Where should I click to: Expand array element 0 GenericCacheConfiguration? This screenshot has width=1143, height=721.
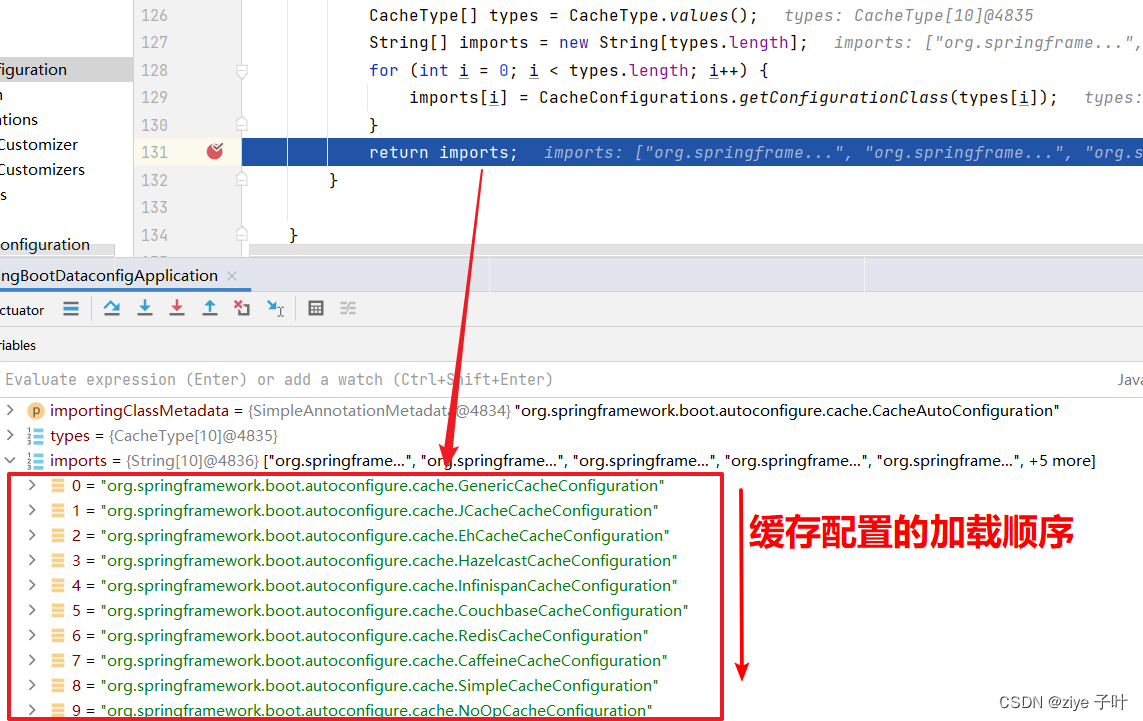click(32, 485)
